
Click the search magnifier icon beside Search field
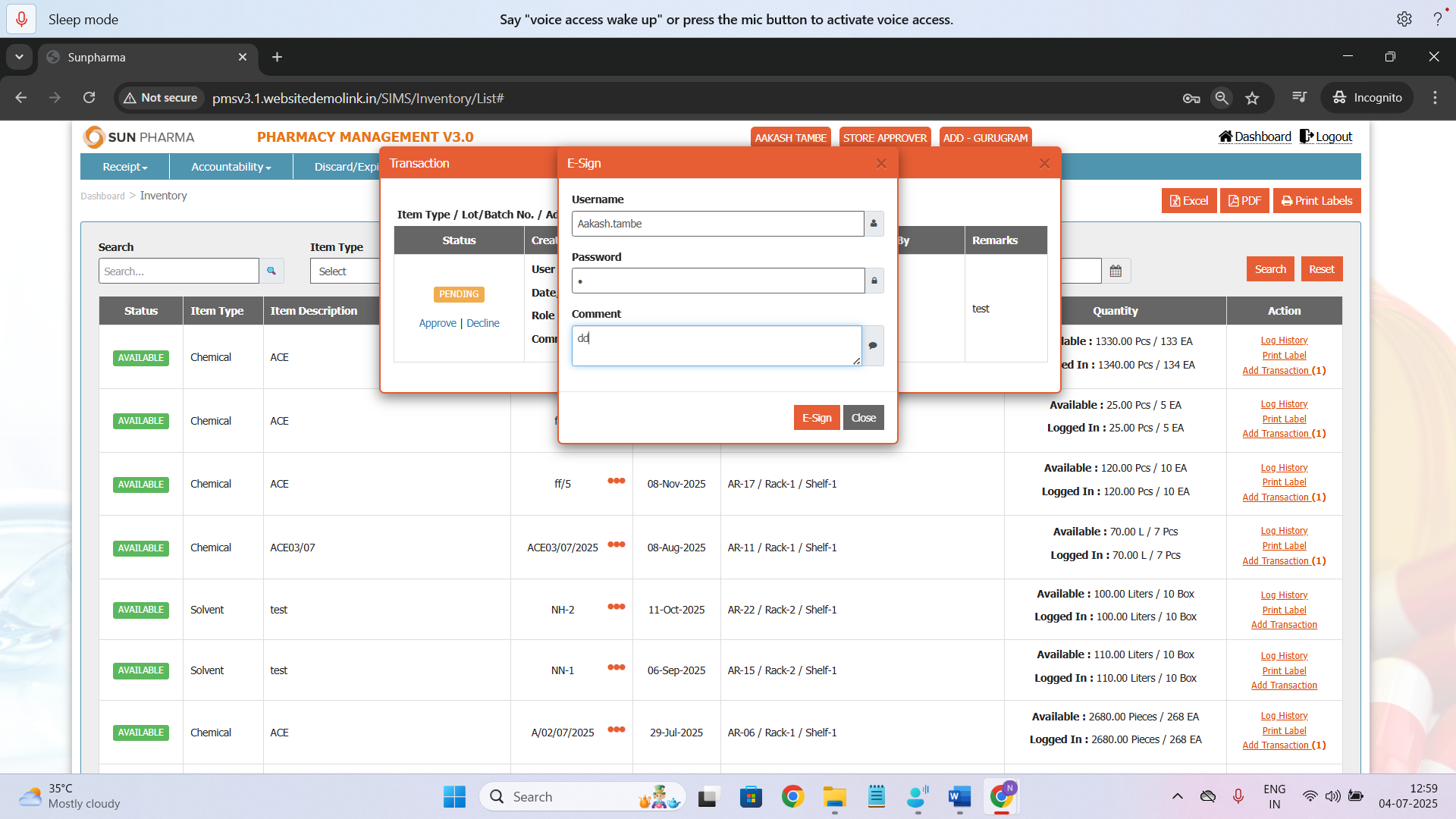click(271, 271)
